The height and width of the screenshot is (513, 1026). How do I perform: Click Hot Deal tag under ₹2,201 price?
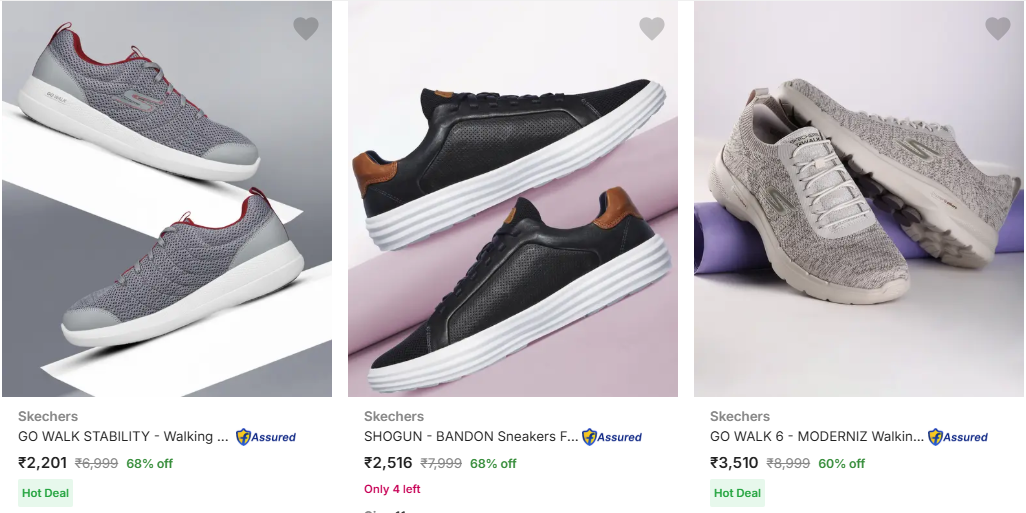coord(46,493)
